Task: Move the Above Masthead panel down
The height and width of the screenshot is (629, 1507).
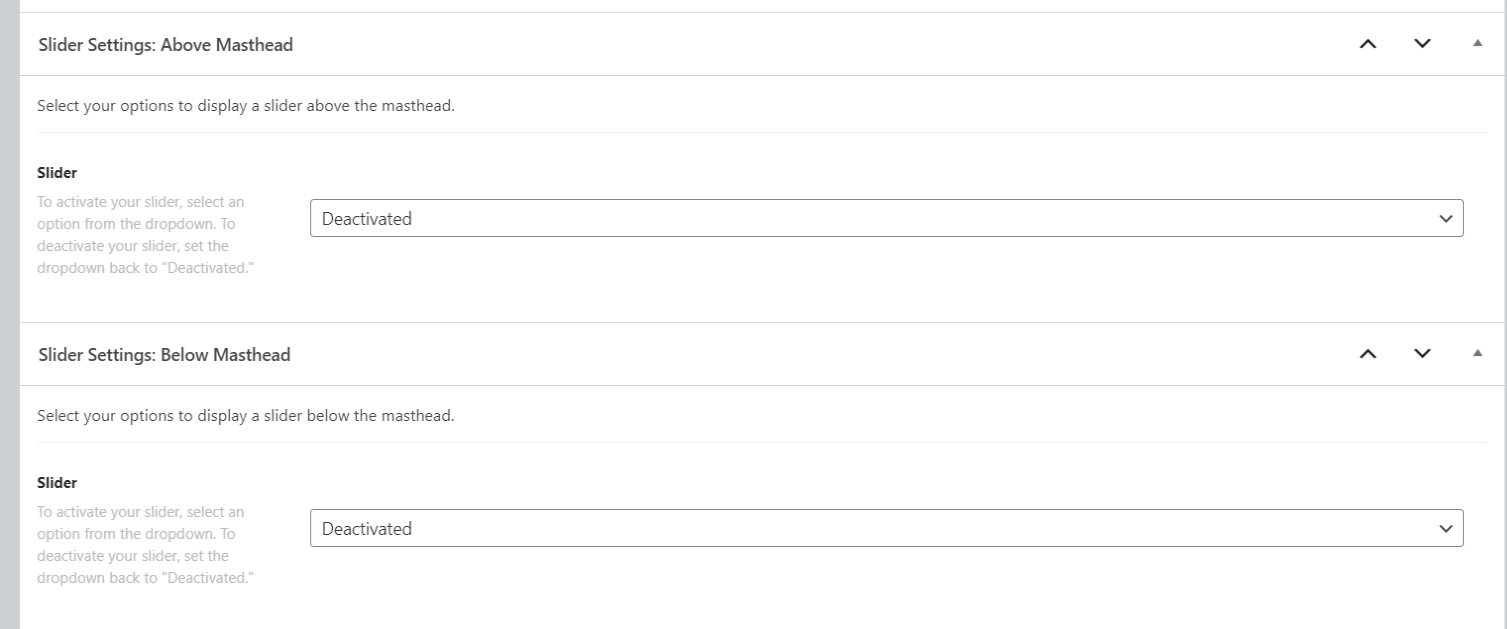Action: (1422, 44)
